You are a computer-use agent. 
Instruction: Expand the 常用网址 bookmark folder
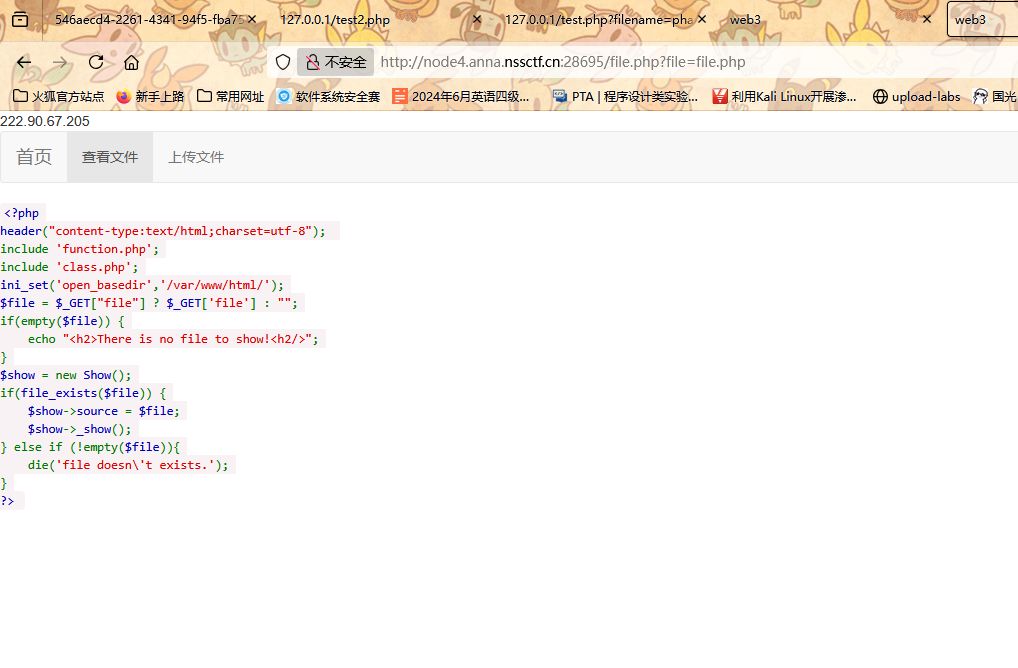(x=230, y=97)
